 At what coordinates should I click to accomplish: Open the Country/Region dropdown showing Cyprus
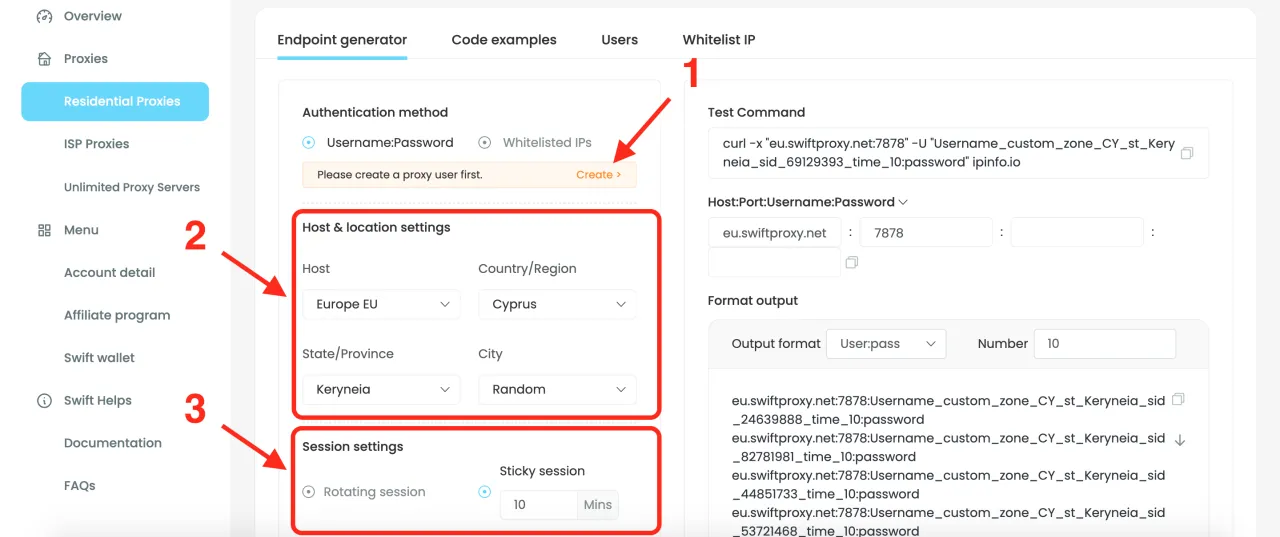click(557, 304)
